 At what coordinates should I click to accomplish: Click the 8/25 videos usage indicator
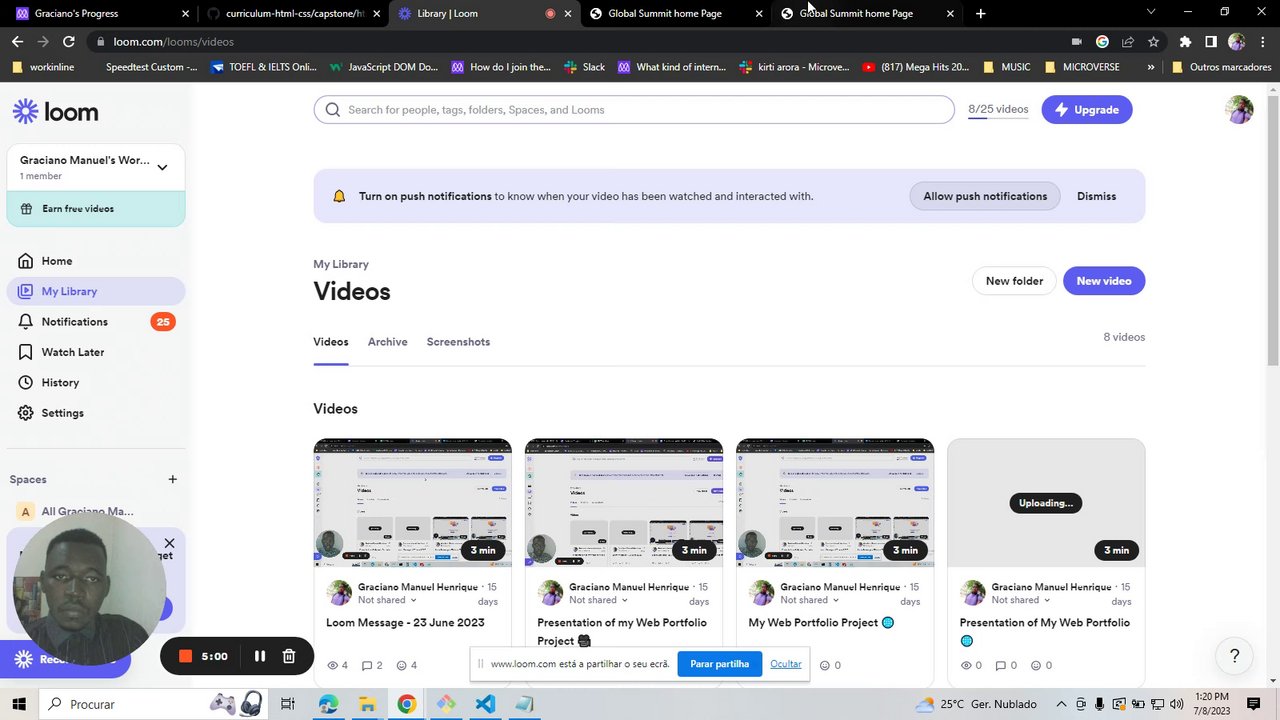point(998,110)
